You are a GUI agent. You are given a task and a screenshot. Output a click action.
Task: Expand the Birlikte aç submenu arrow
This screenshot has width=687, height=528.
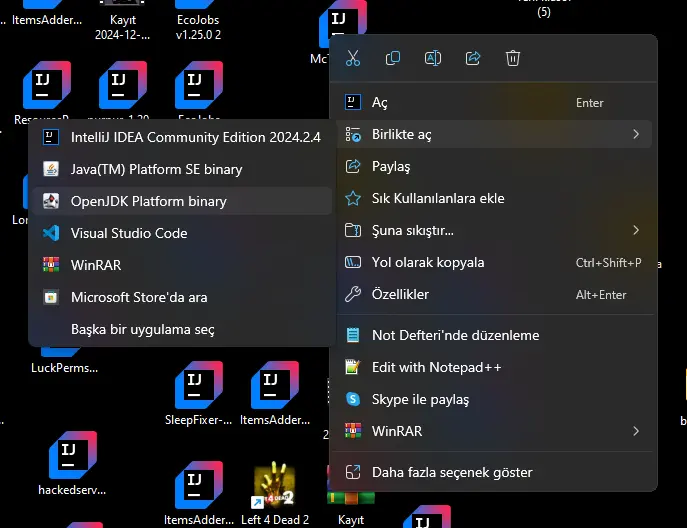click(x=636, y=134)
